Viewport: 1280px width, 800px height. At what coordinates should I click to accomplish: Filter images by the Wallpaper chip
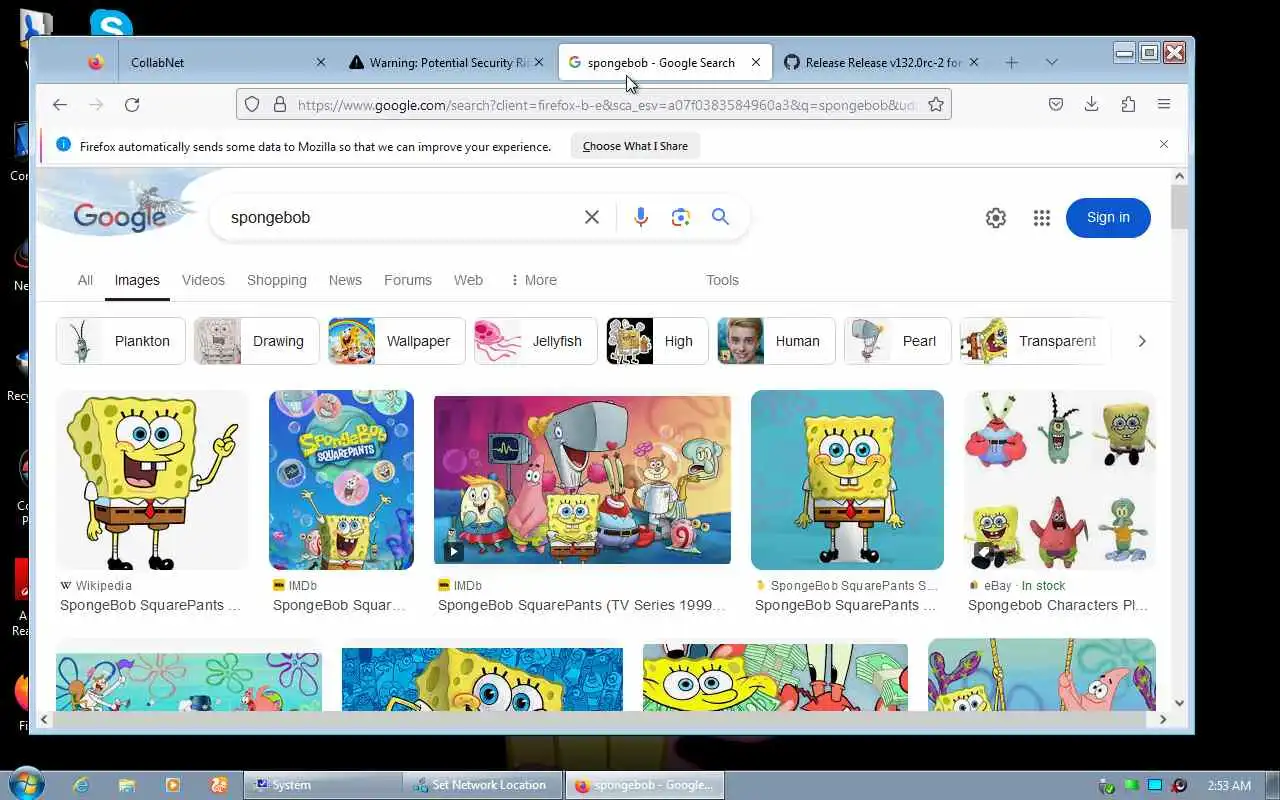coord(397,341)
